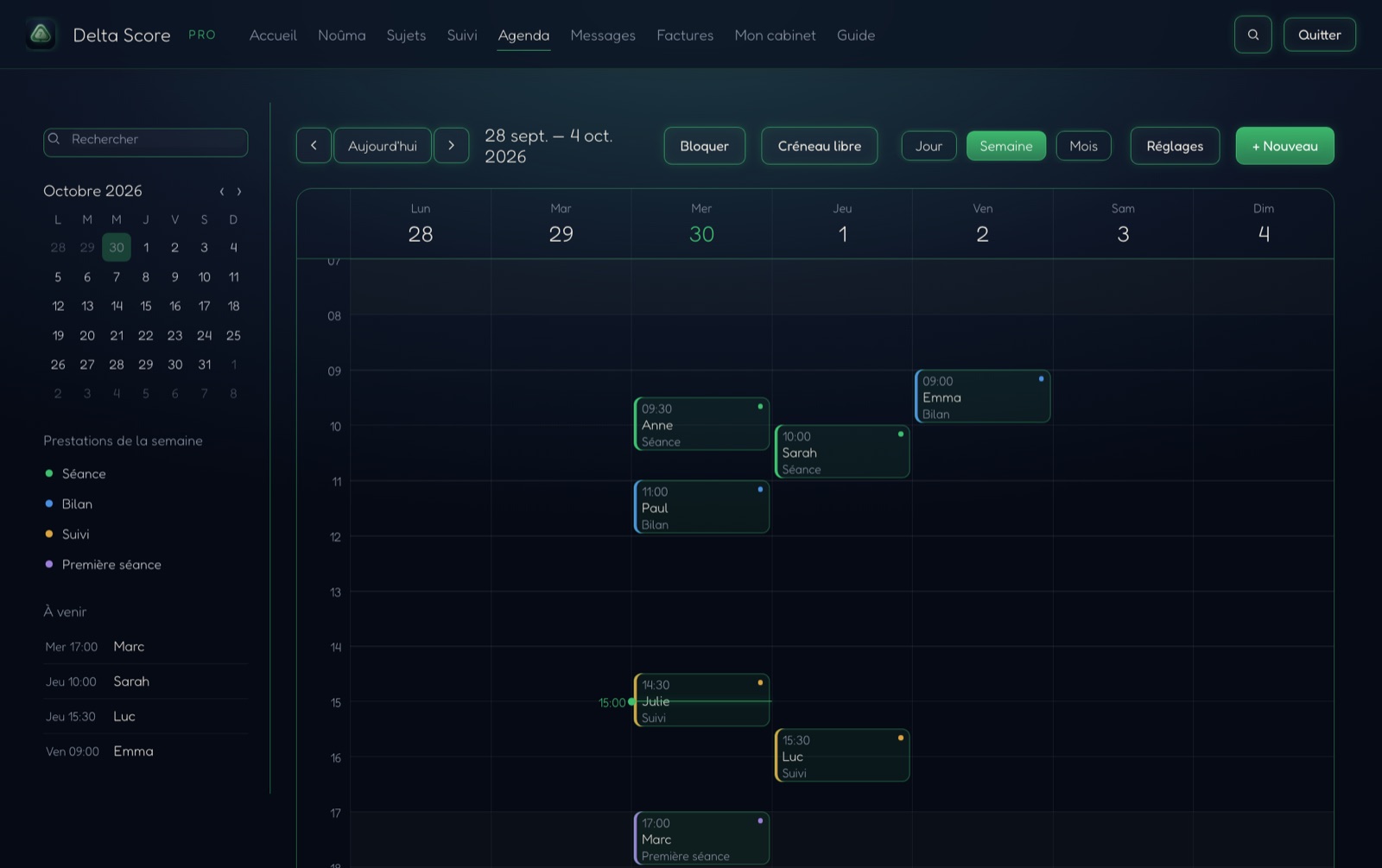Open the Factures tab
1382x868 pixels.
coord(685,35)
